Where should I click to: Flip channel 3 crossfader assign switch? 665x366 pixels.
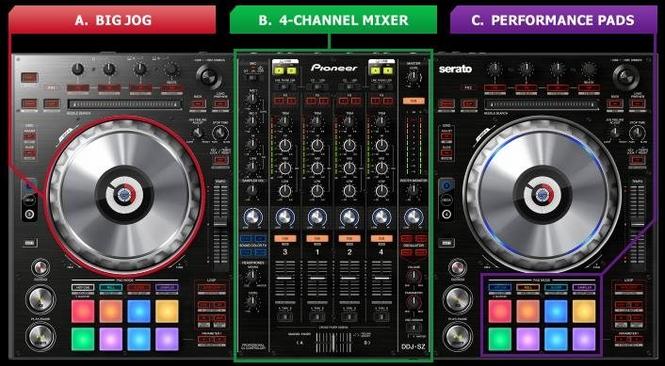pos(285,317)
